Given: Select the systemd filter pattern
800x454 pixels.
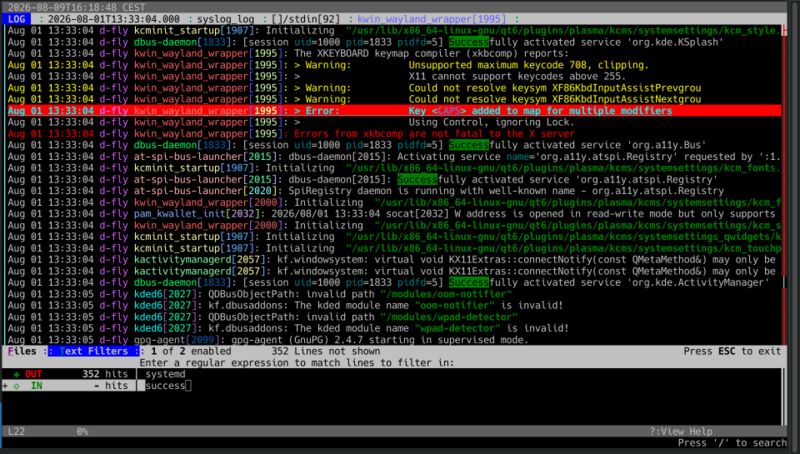Looking at the screenshot, I should pos(165,374).
